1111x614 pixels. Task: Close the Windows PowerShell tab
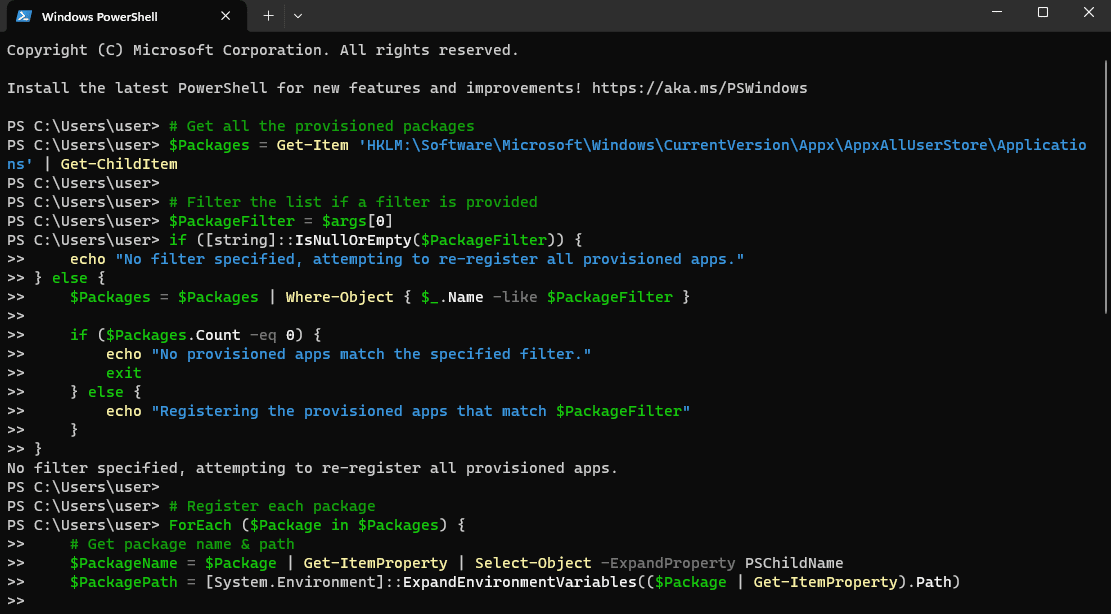[224, 16]
